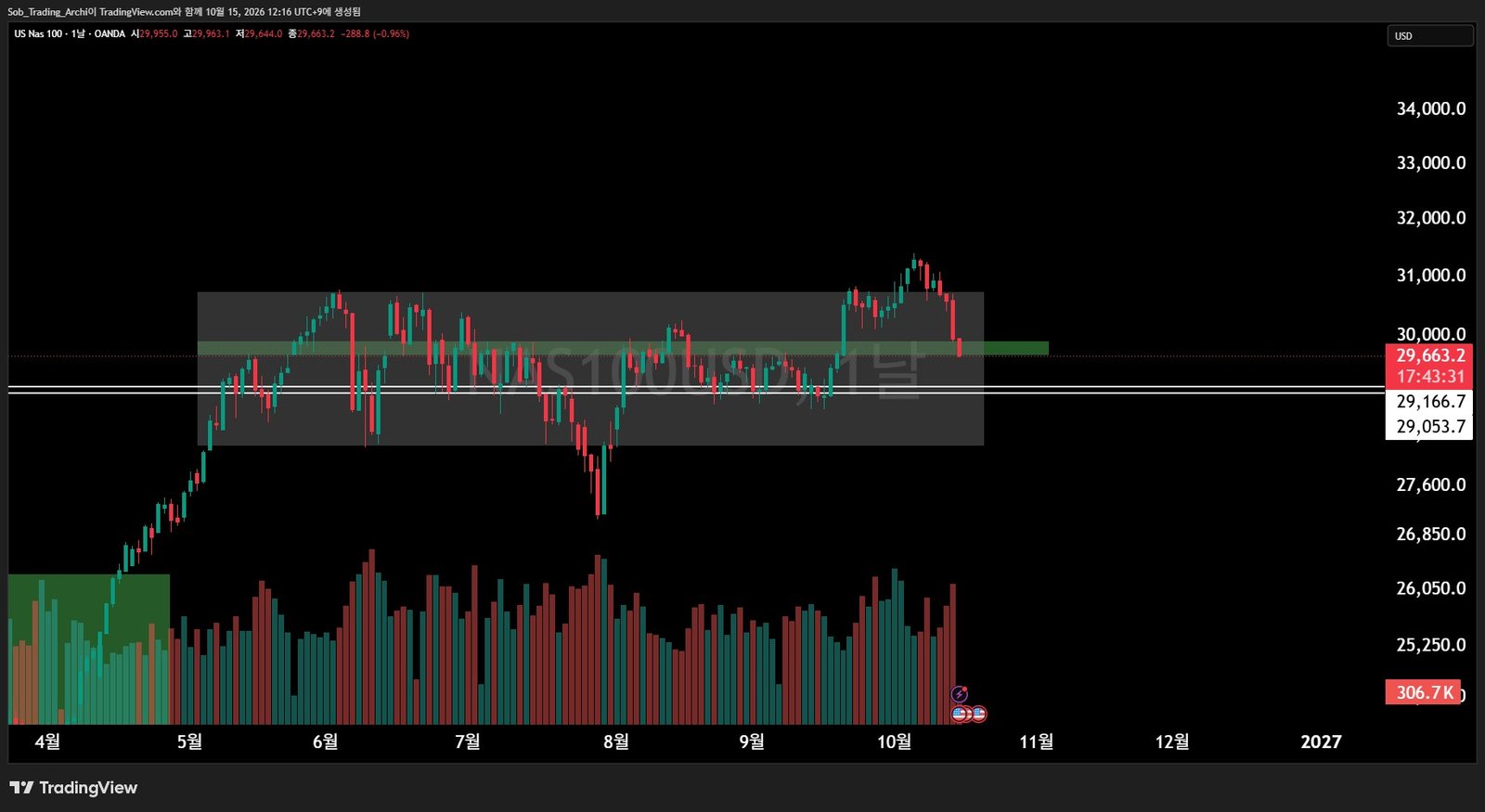Click the 10월 label on time axis
1485x812 pixels.
(x=895, y=741)
